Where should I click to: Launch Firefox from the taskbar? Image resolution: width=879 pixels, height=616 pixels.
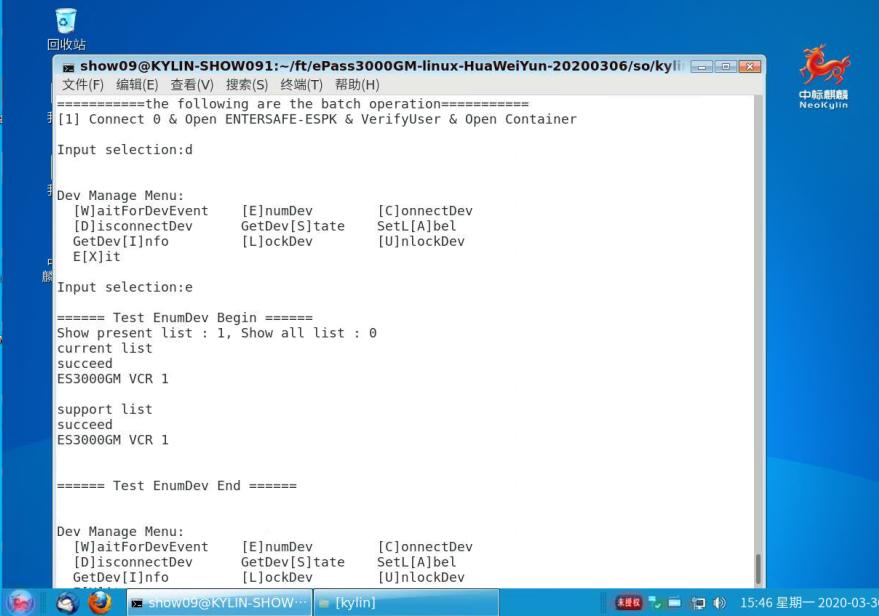100,603
